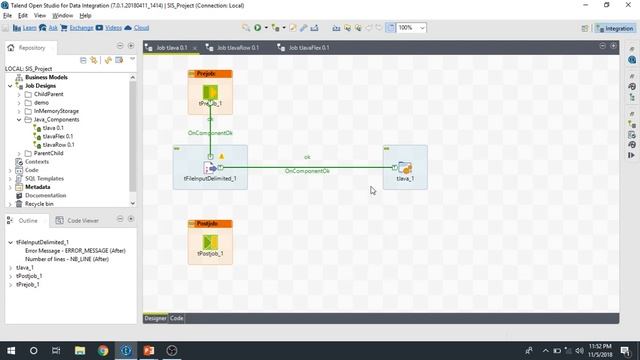Select the Outline tab
The height and width of the screenshot is (360, 640).
pyautogui.click(x=28, y=221)
